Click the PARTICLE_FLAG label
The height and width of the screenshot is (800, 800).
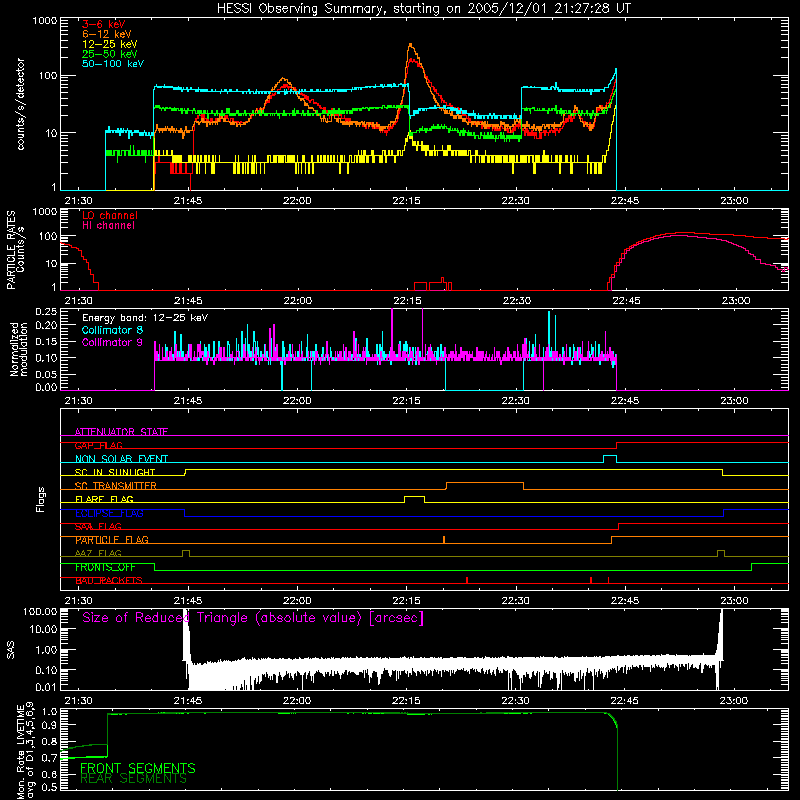[112, 540]
